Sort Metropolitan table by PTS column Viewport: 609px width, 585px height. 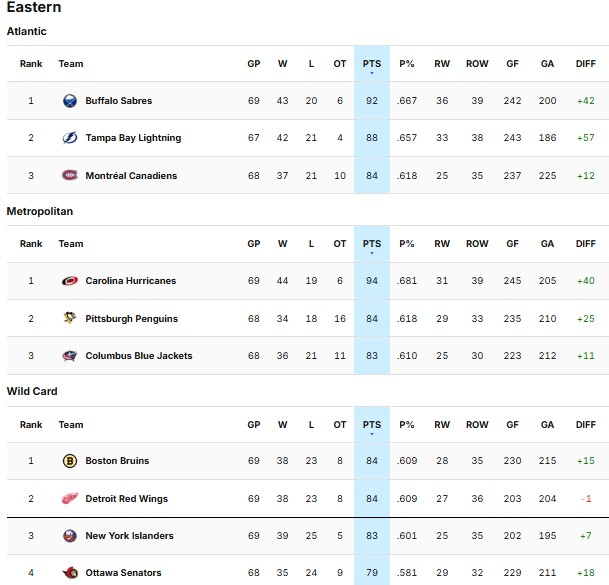(x=371, y=244)
